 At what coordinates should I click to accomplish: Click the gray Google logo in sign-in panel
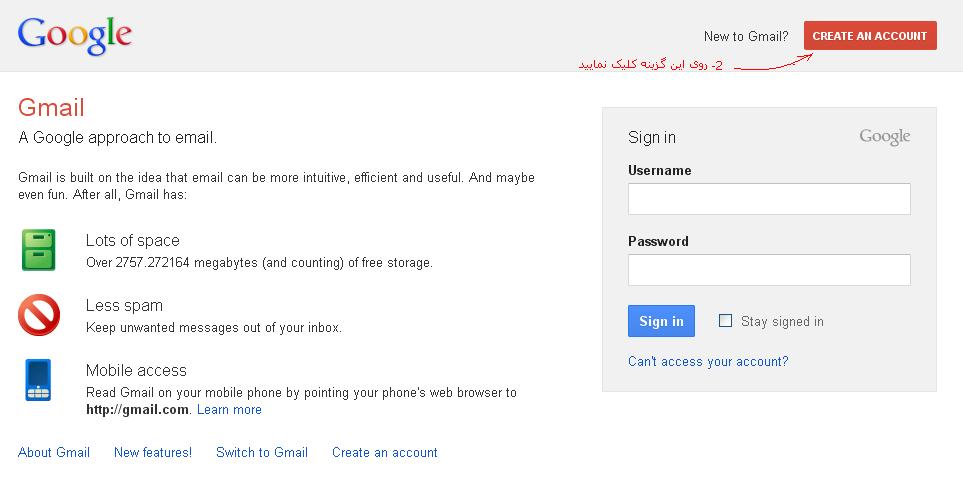click(884, 137)
